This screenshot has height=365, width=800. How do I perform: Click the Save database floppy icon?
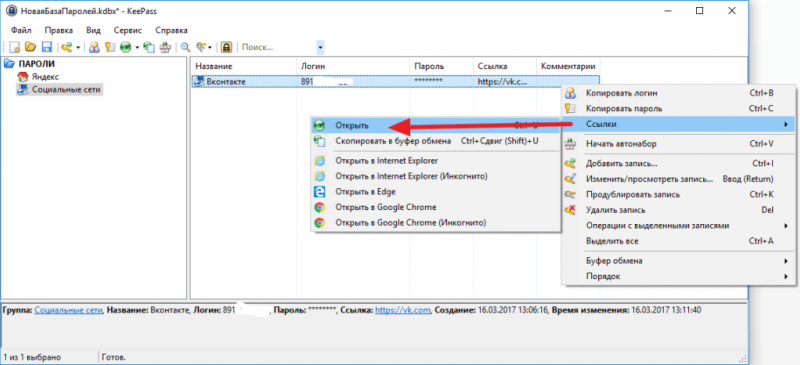point(46,47)
